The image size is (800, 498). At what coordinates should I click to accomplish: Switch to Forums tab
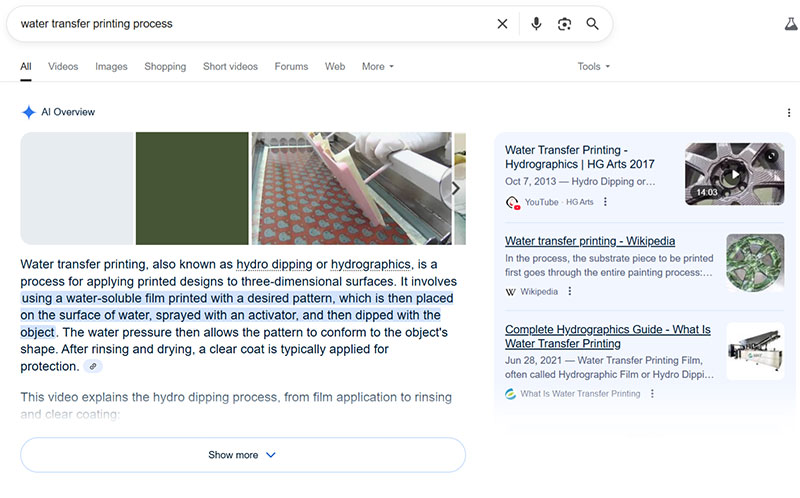pyautogui.click(x=291, y=67)
